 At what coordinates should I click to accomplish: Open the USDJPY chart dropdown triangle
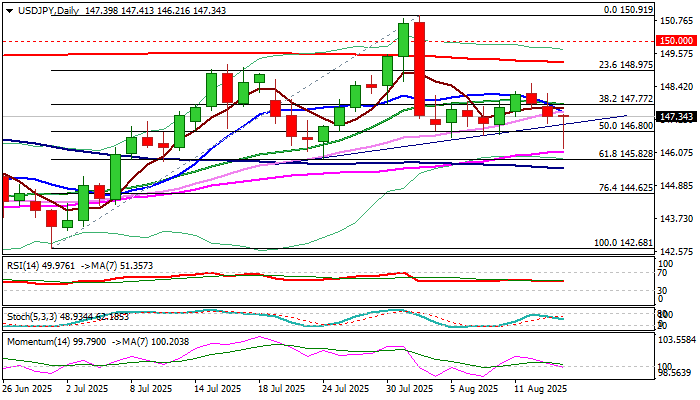(9, 11)
